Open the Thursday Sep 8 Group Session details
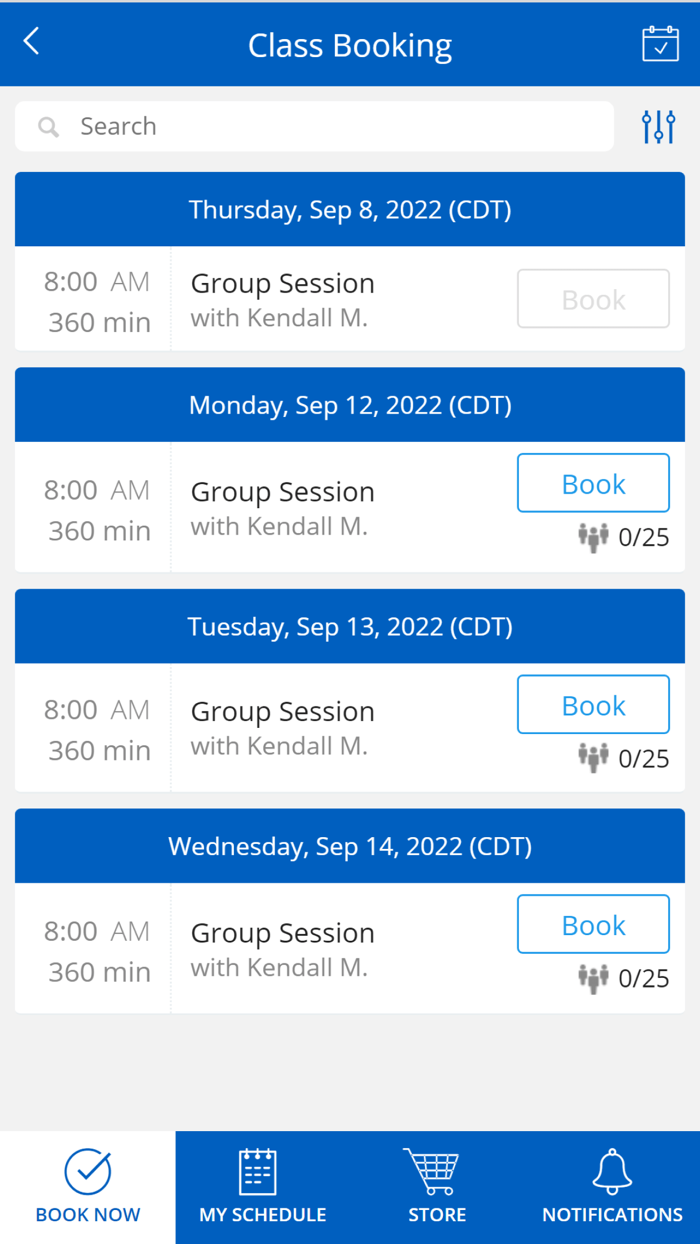This screenshot has width=700, height=1244. [x=282, y=299]
